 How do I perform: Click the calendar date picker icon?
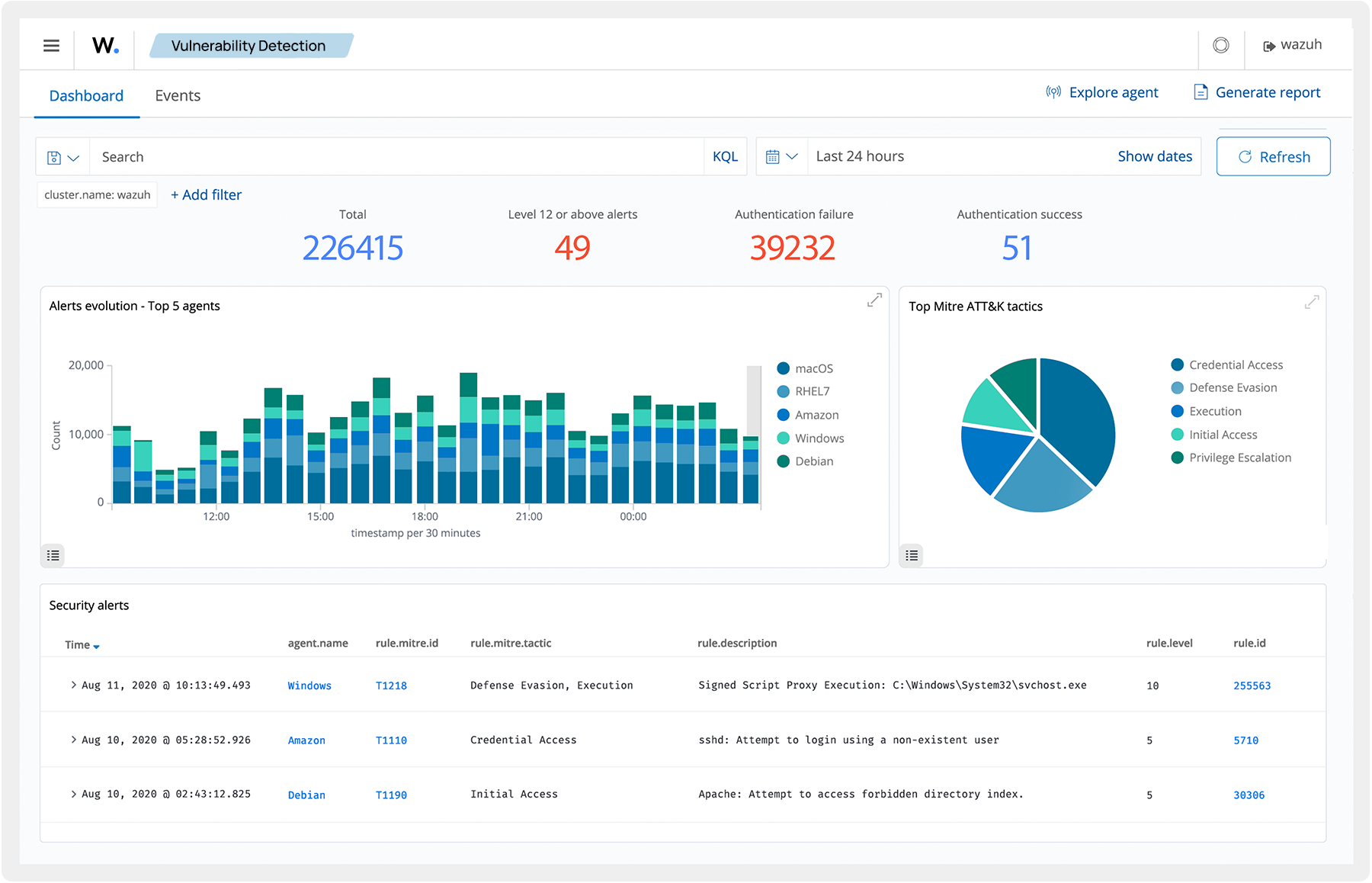click(774, 156)
